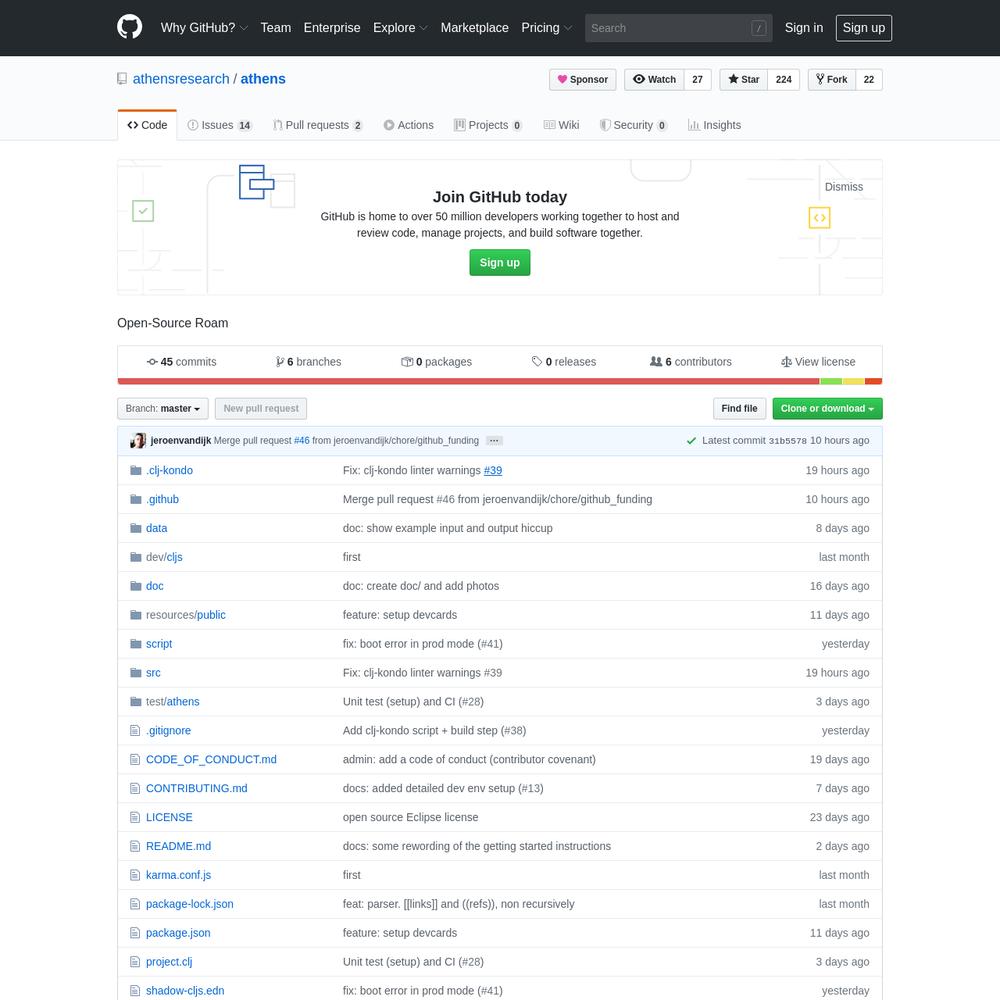Click Sign up button in header
The width and height of the screenshot is (1000, 1000).
point(864,28)
